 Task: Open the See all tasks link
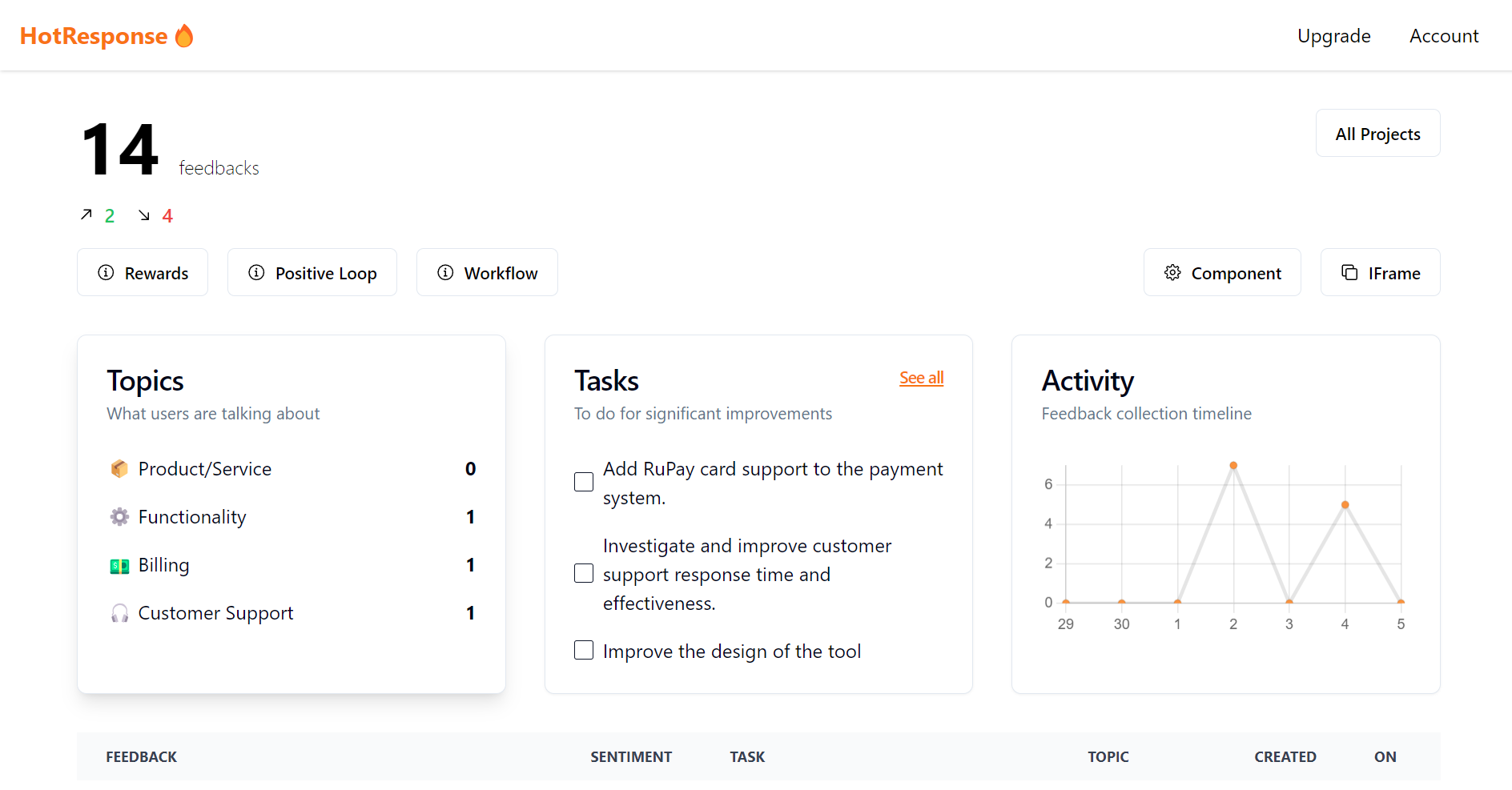(x=921, y=378)
